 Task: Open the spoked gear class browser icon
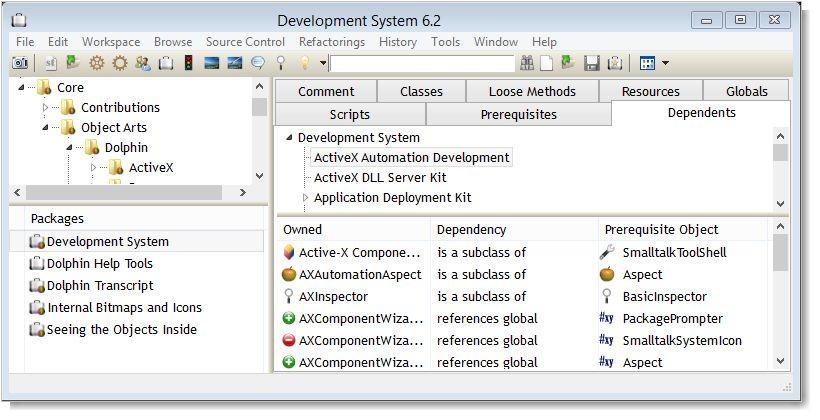(96, 63)
